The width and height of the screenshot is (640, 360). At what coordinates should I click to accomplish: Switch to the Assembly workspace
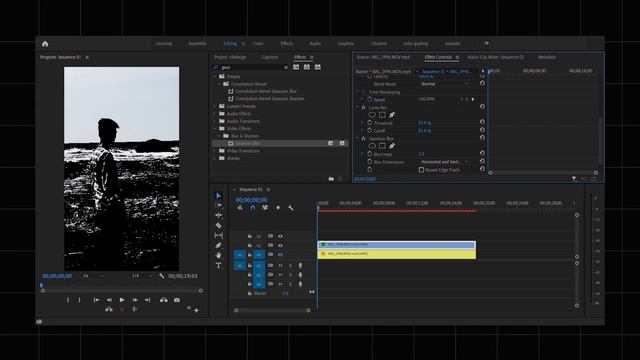click(198, 44)
